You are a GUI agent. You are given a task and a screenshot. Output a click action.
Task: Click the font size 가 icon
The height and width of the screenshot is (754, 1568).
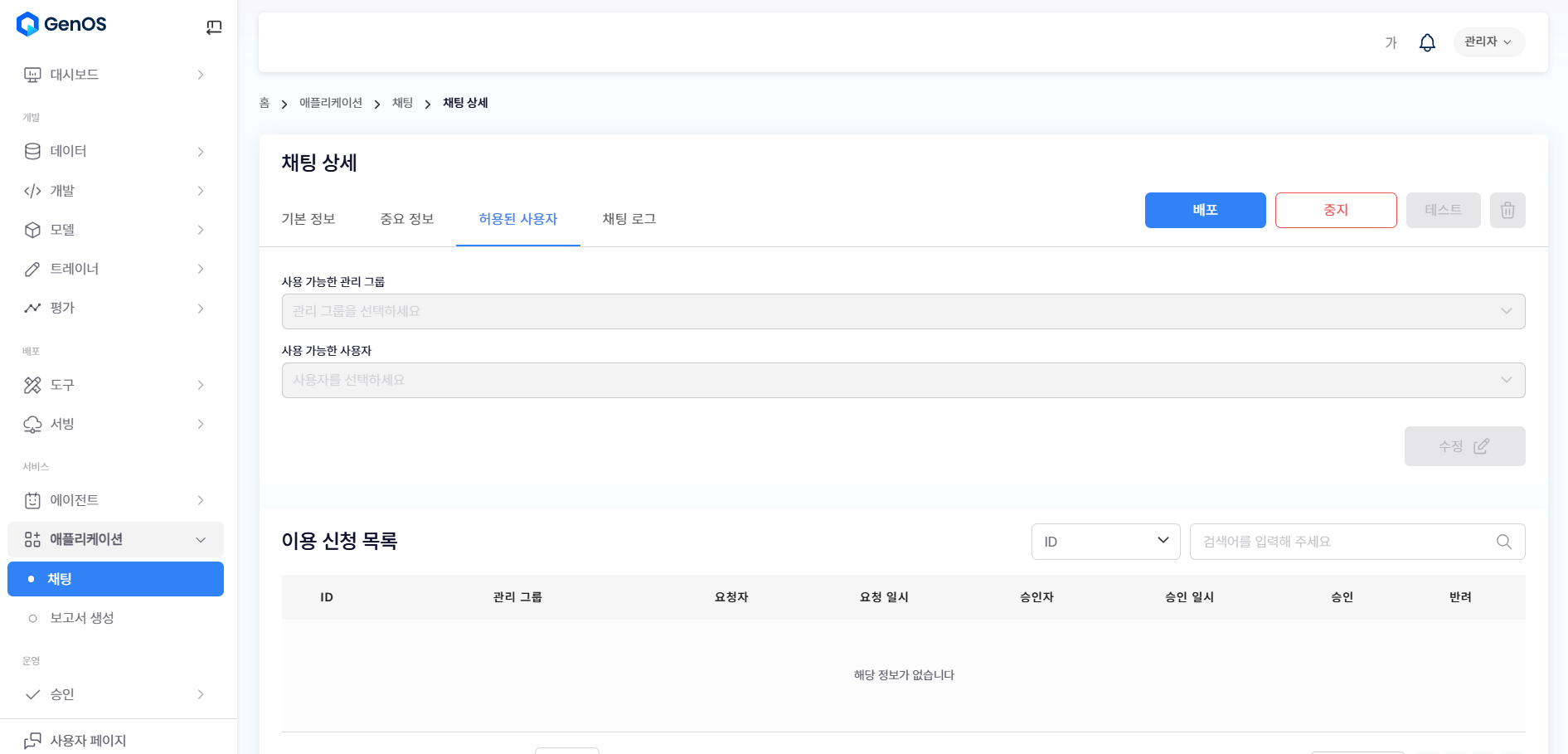(1391, 42)
